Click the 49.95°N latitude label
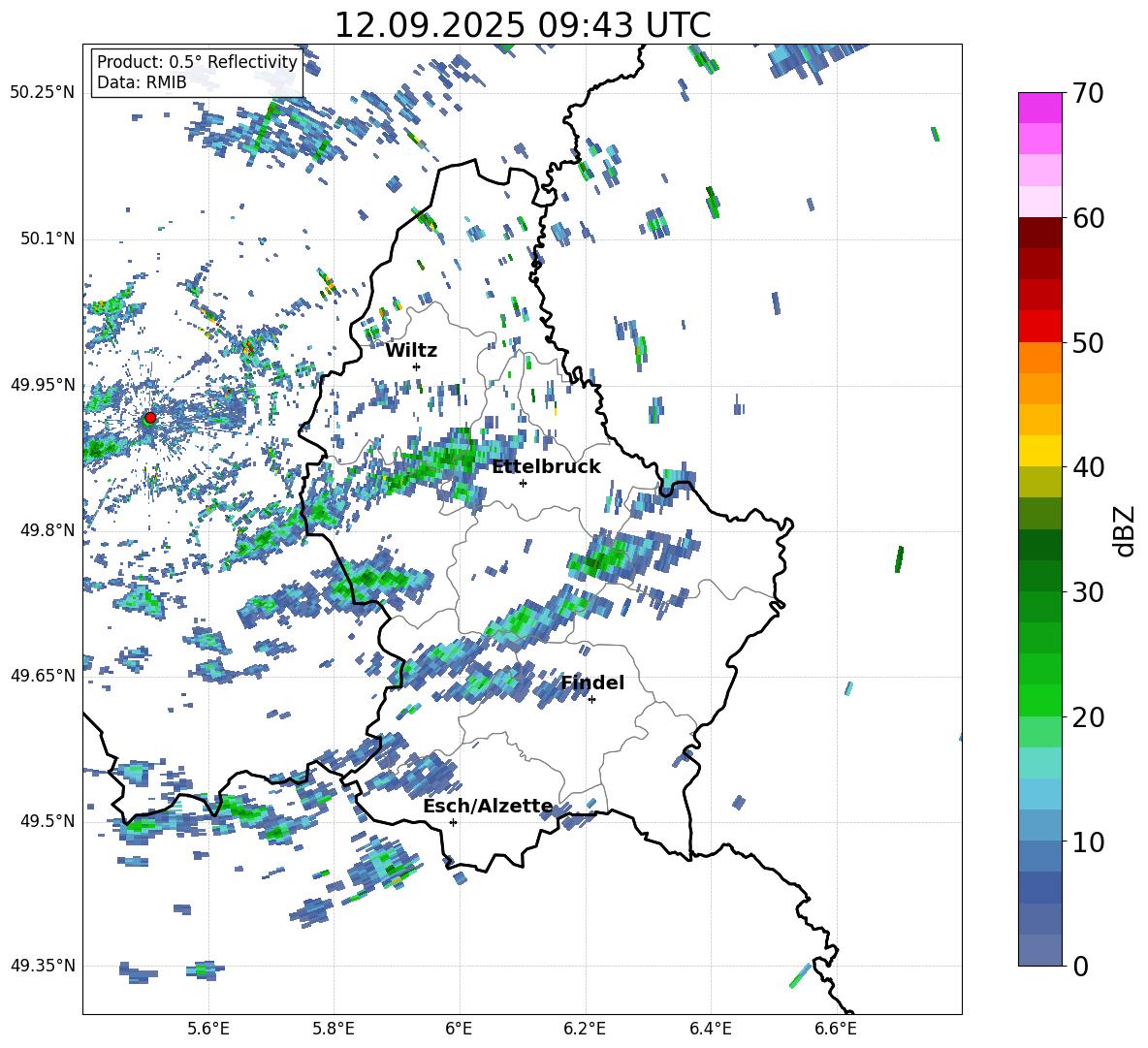 [43, 384]
